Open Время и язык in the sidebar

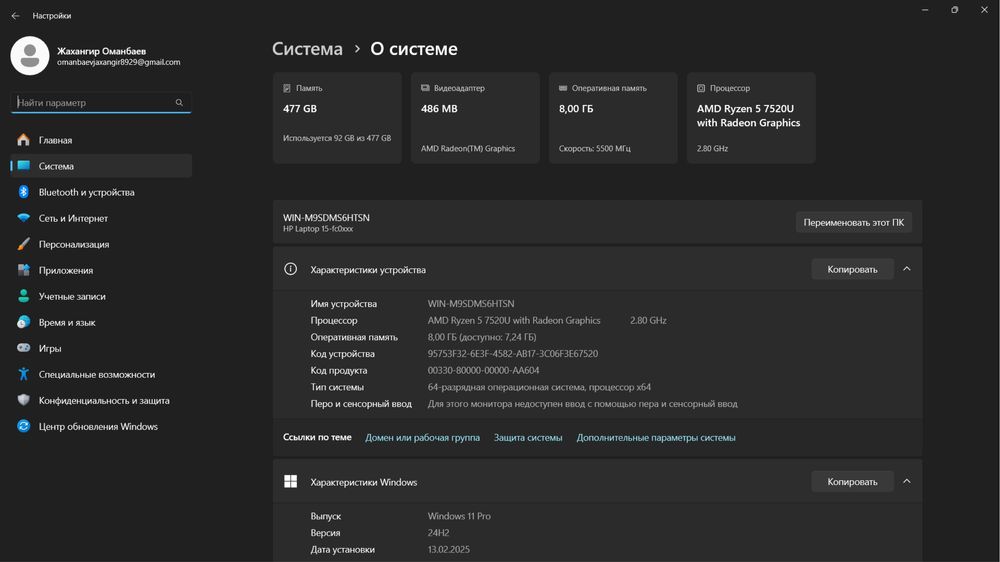[x=101, y=322]
